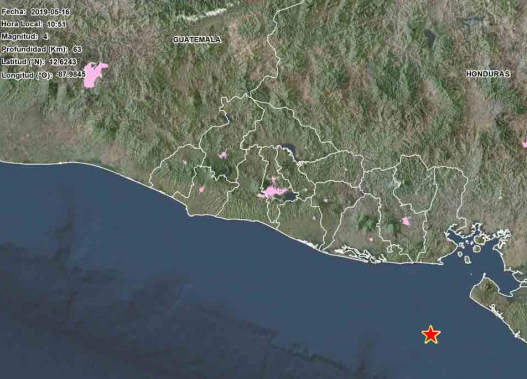Click the Magnitud value 4
This screenshot has width=527, height=379.
coord(45,37)
